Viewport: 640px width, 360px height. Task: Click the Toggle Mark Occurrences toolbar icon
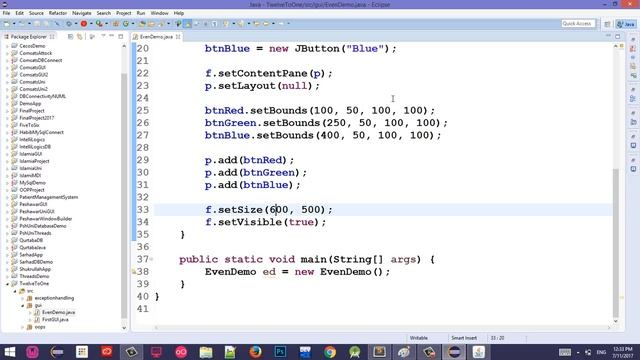point(188,24)
